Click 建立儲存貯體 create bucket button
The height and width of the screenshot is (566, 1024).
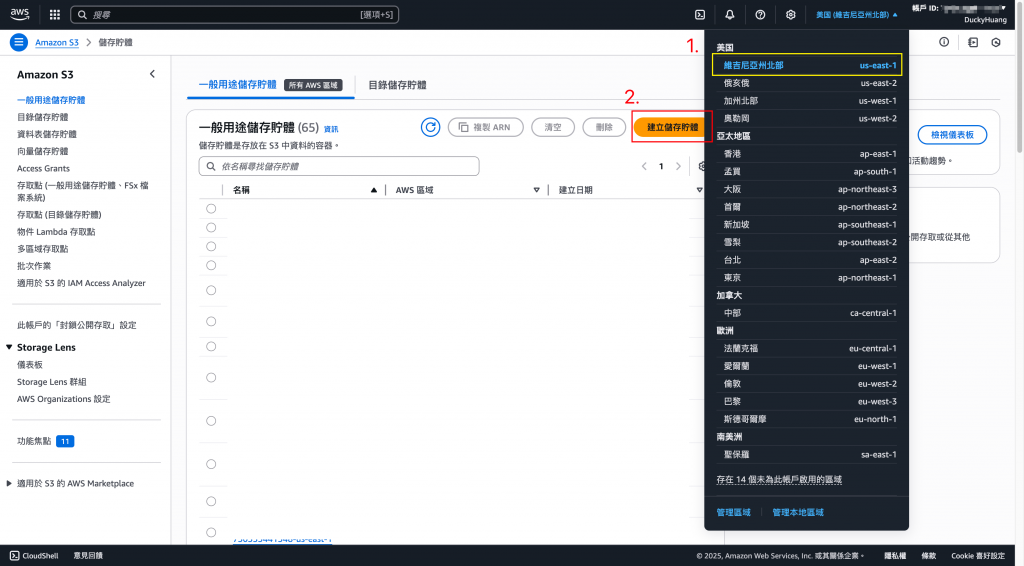pyautogui.click(x=671, y=127)
